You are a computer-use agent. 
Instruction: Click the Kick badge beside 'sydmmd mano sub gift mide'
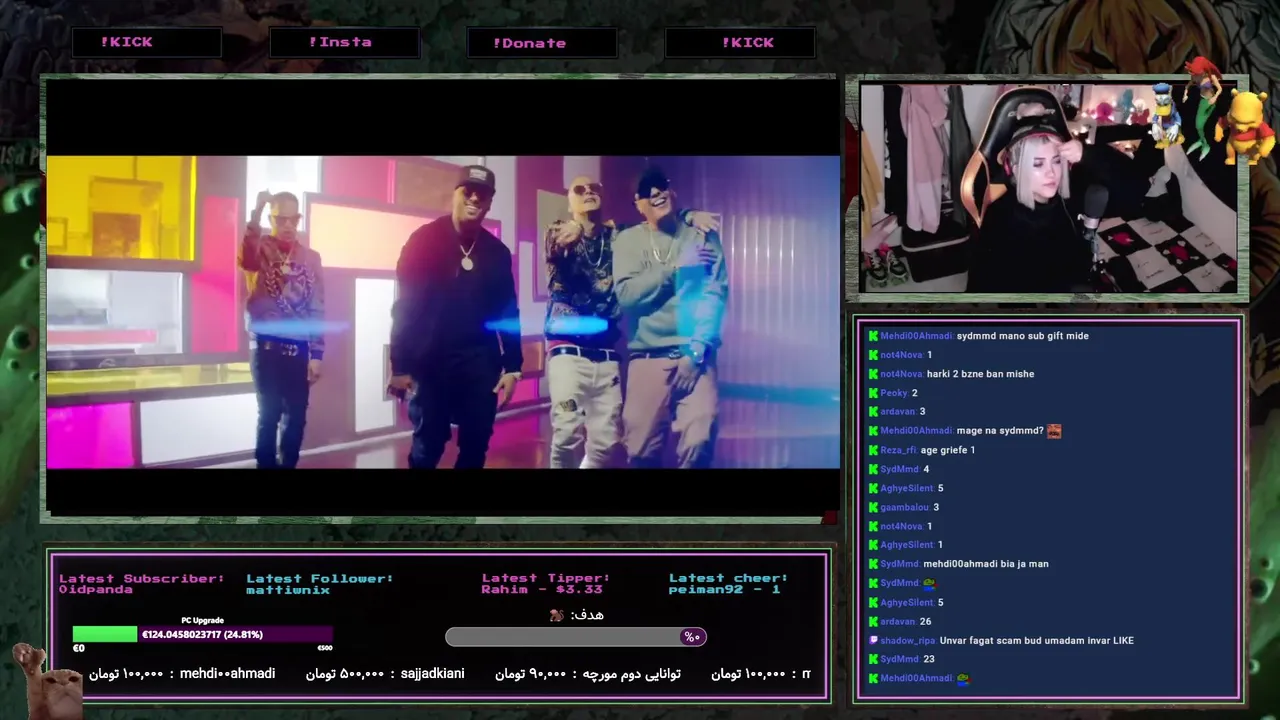[873, 336]
